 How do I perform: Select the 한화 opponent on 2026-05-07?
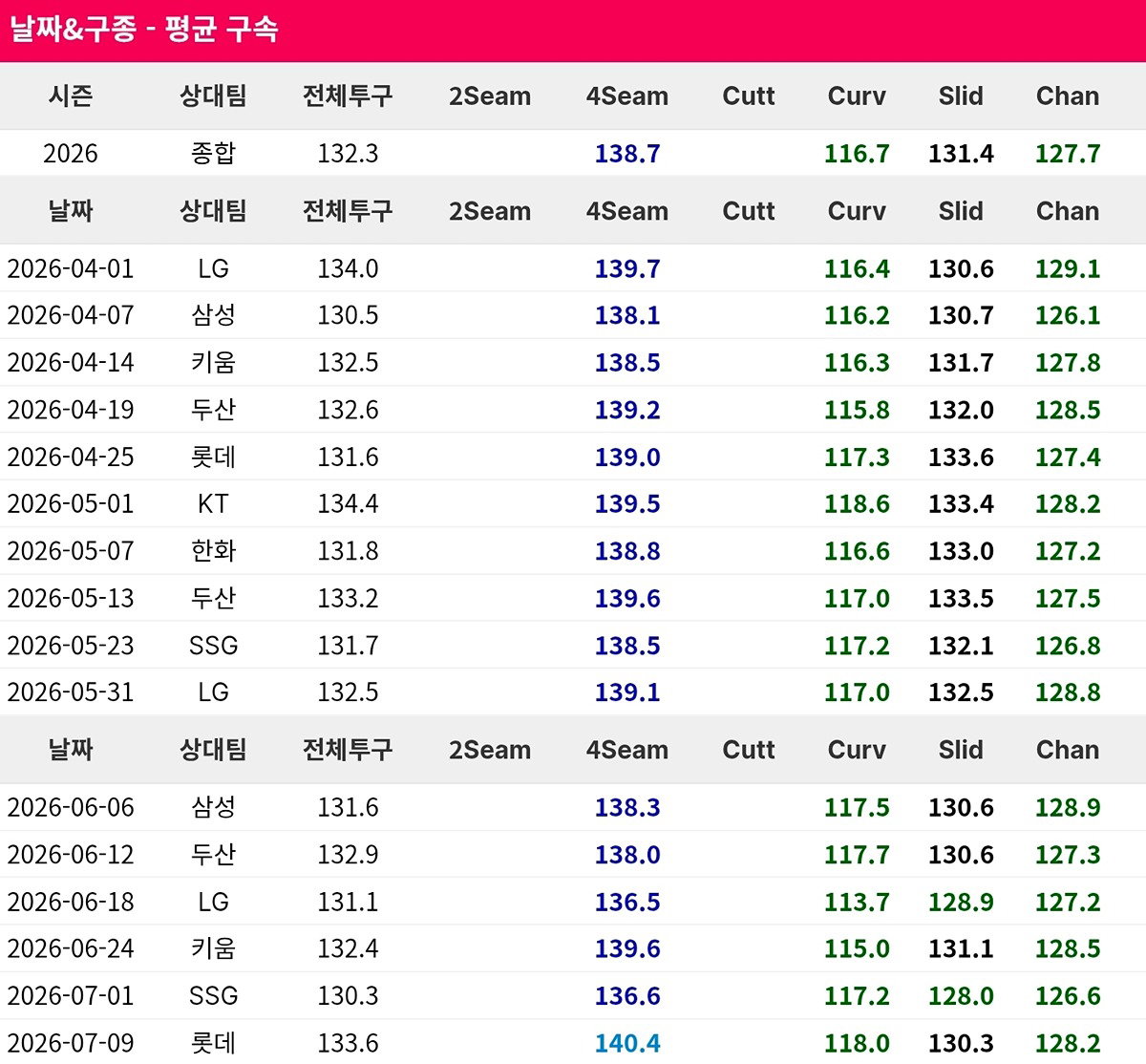[x=213, y=551]
